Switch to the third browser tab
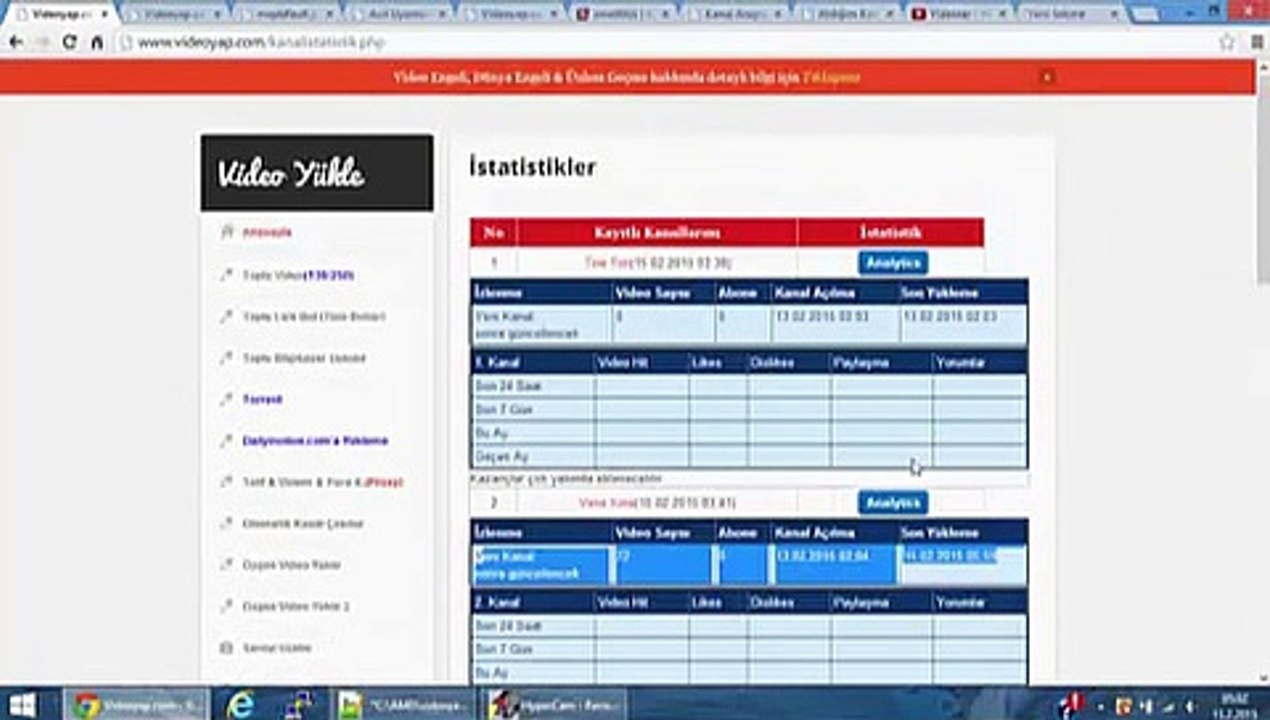This screenshot has width=1270, height=720. point(286,15)
